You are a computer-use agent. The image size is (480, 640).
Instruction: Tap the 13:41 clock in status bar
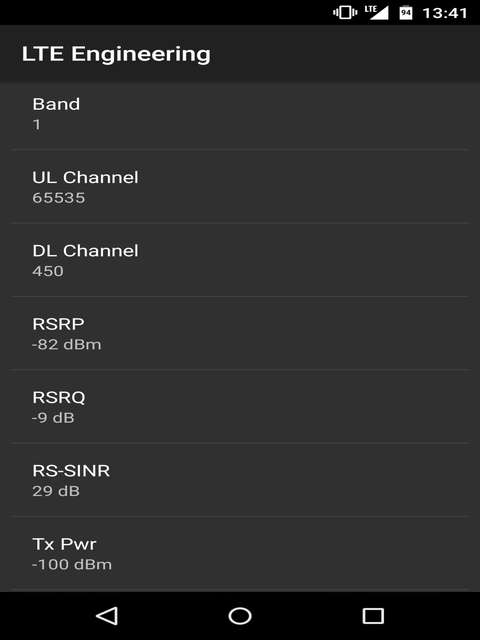[444, 13]
